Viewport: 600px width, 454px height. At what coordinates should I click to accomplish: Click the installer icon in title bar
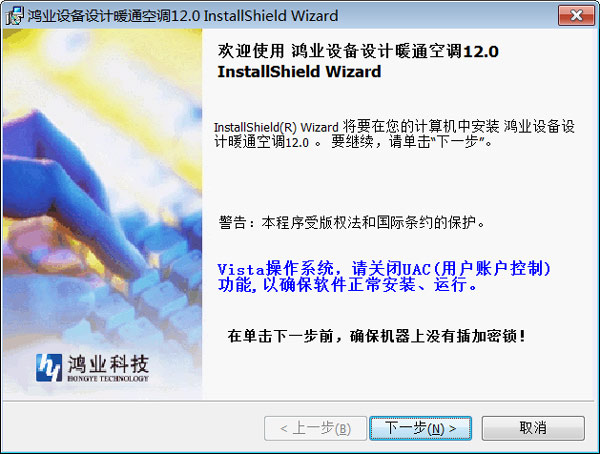(x=15, y=16)
